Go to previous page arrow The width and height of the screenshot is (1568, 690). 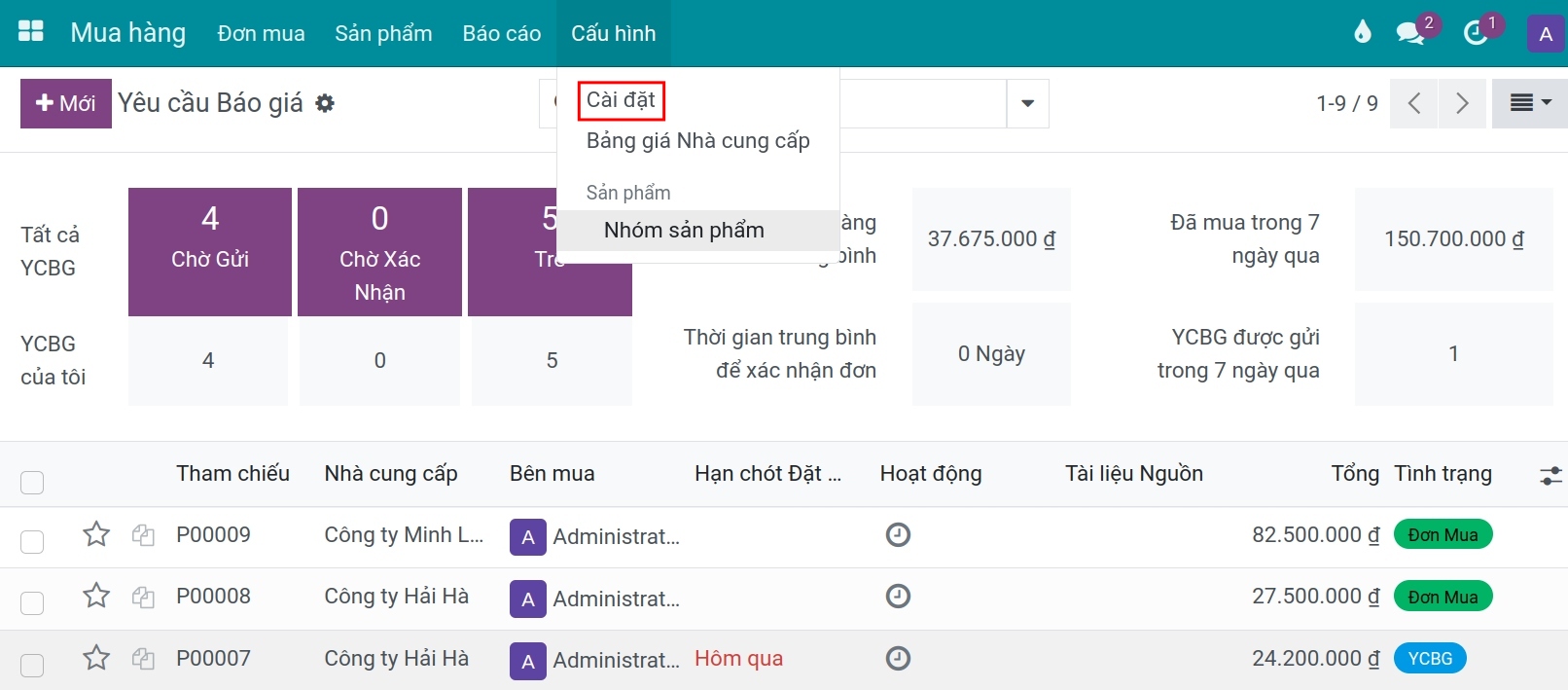pyautogui.click(x=1415, y=103)
